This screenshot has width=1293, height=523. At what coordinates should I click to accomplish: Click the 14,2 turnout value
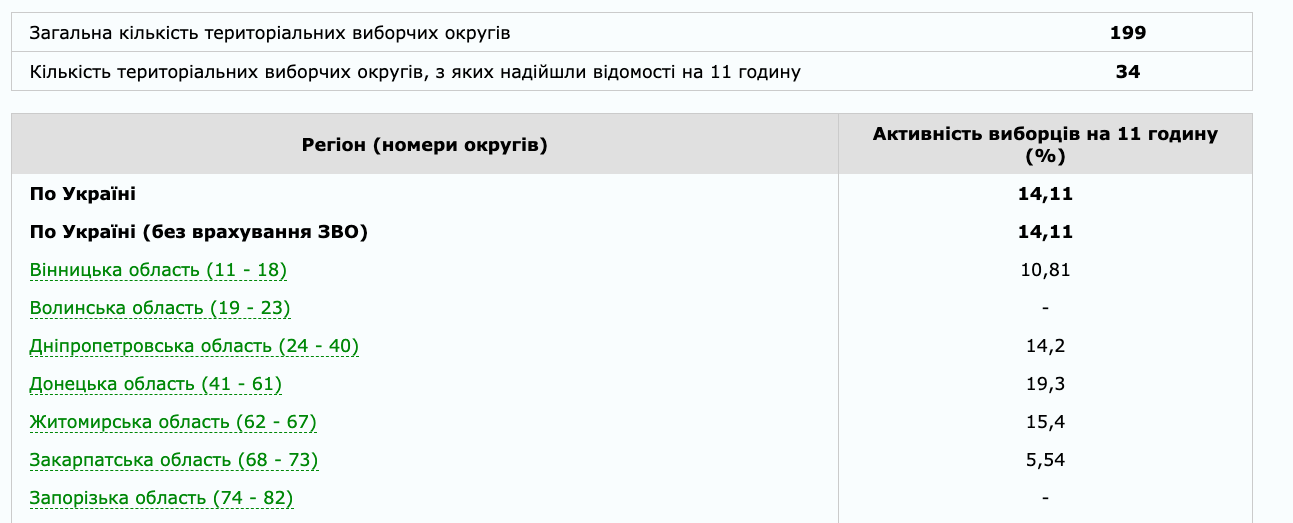tap(1045, 346)
